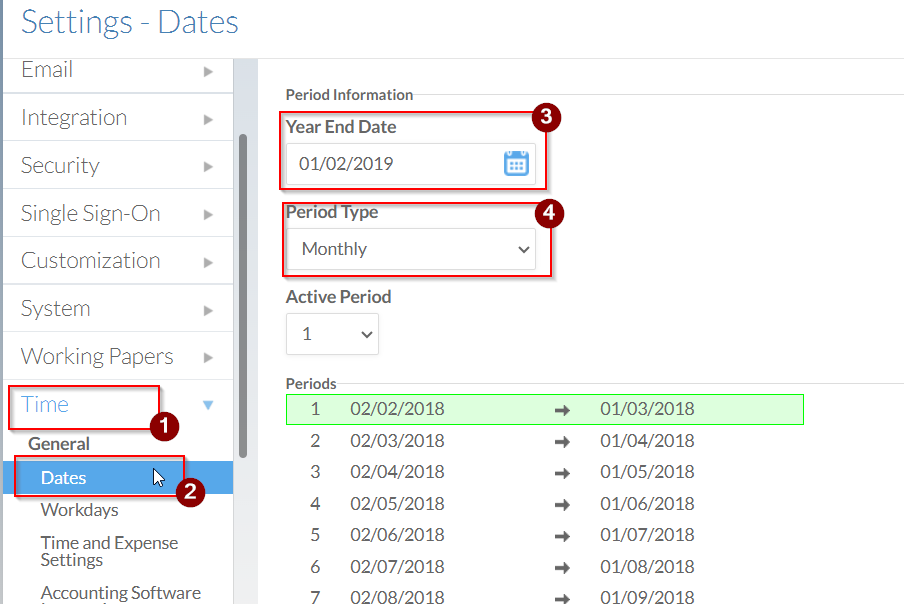Select period 1 row in Periods list
The width and height of the screenshot is (904, 604).
click(x=544, y=409)
